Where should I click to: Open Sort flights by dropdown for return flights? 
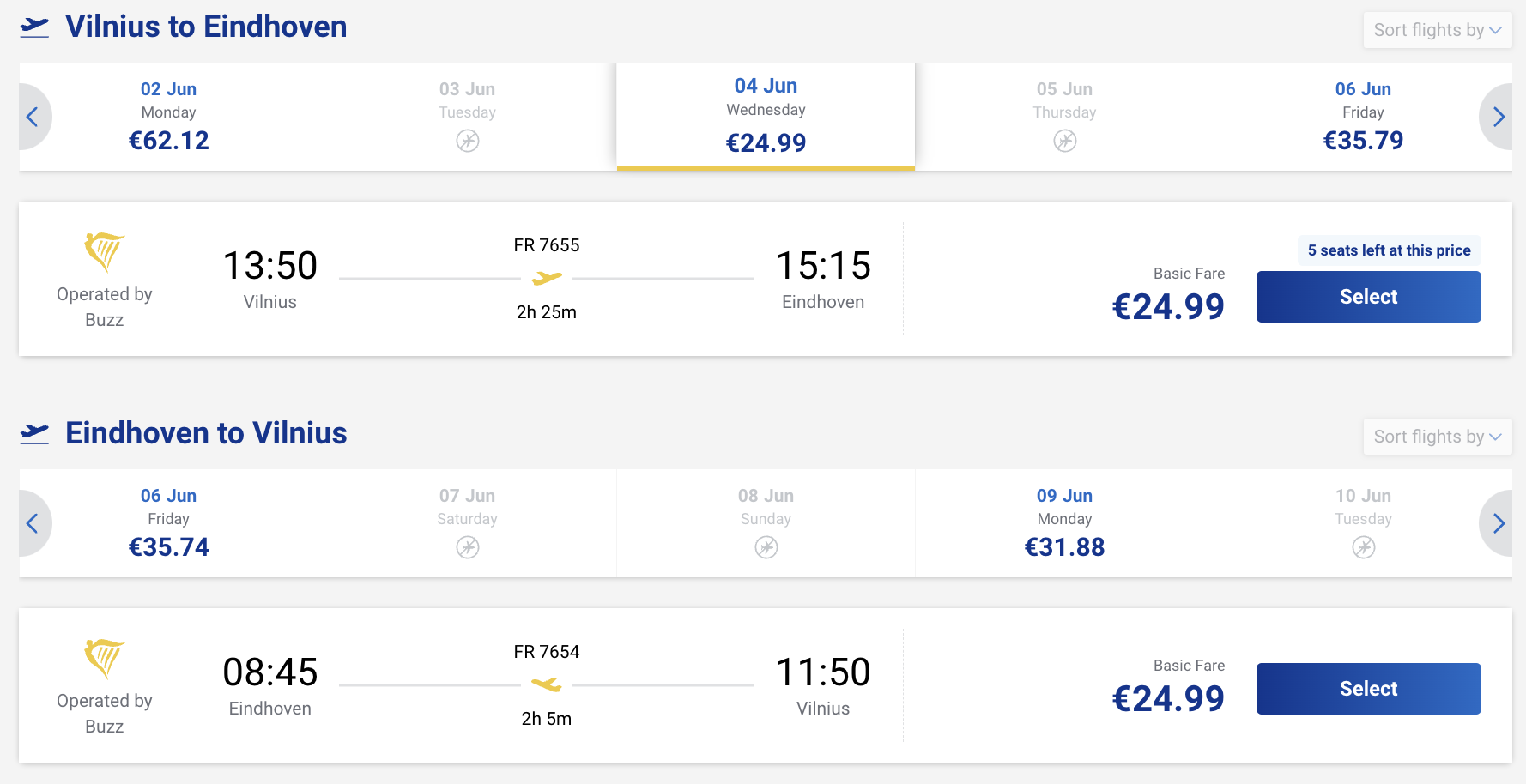tap(1438, 437)
